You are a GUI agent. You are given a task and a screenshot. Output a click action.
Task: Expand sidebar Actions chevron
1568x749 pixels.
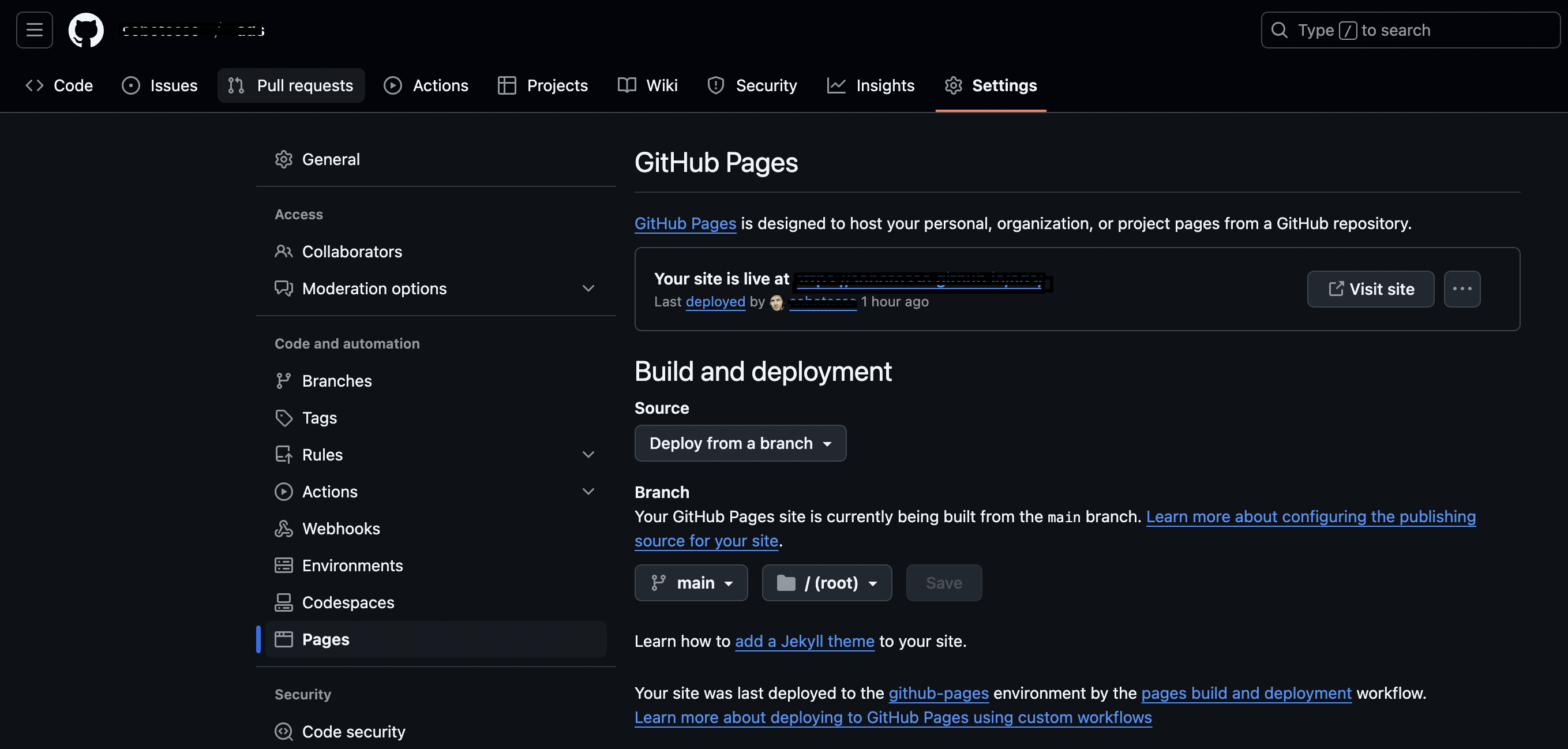click(x=588, y=492)
